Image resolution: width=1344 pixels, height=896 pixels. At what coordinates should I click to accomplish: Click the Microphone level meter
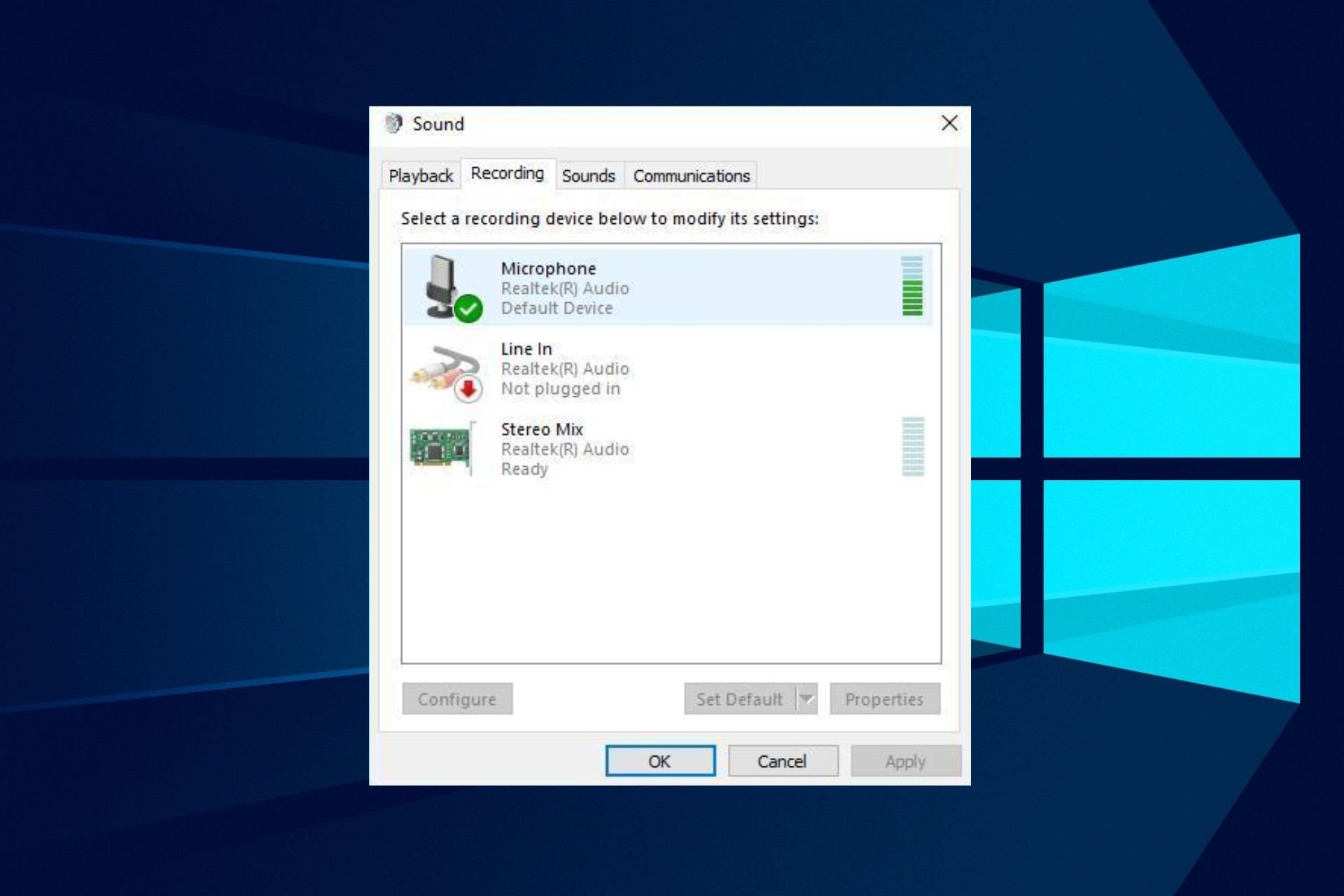pyautogui.click(x=911, y=286)
